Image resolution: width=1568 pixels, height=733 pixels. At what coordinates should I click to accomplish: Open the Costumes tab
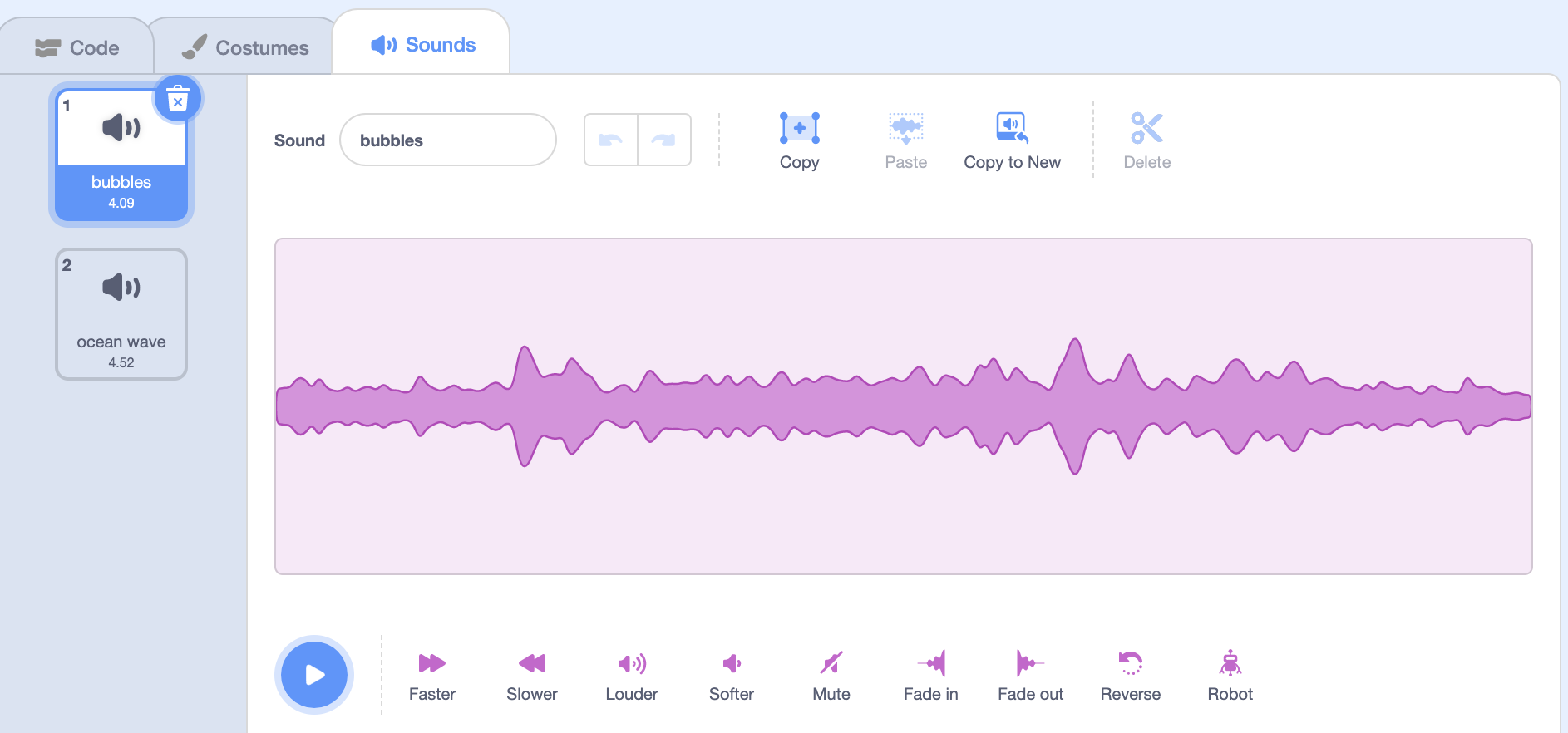[x=245, y=48]
